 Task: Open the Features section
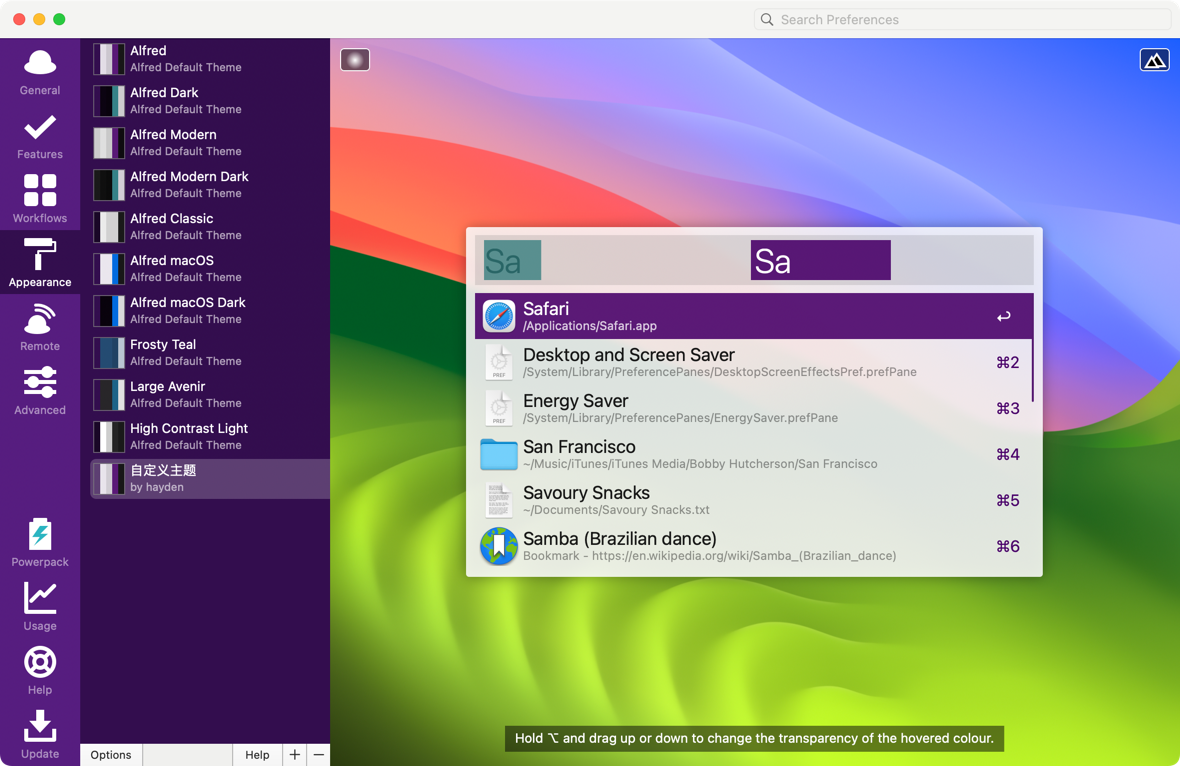(40, 136)
